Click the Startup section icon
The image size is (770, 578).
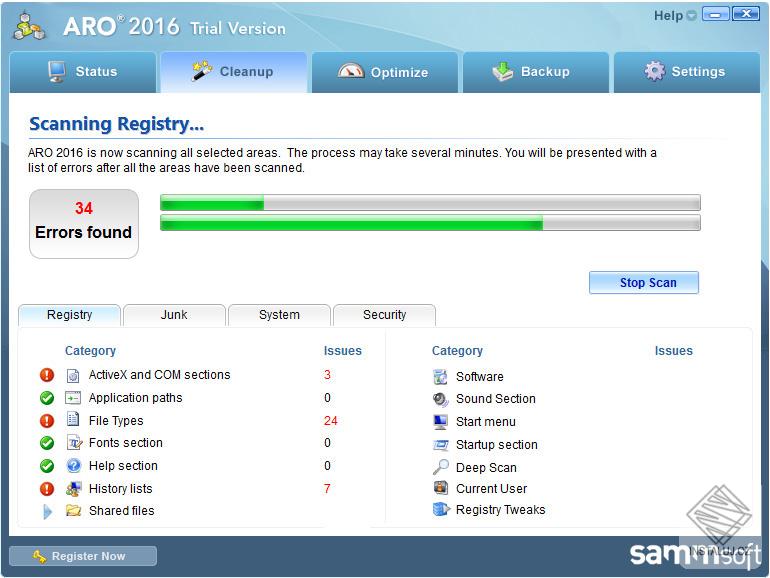tap(440, 445)
